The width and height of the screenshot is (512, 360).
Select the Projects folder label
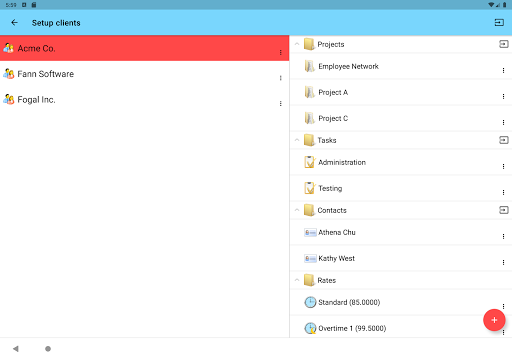click(x=331, y=44)
